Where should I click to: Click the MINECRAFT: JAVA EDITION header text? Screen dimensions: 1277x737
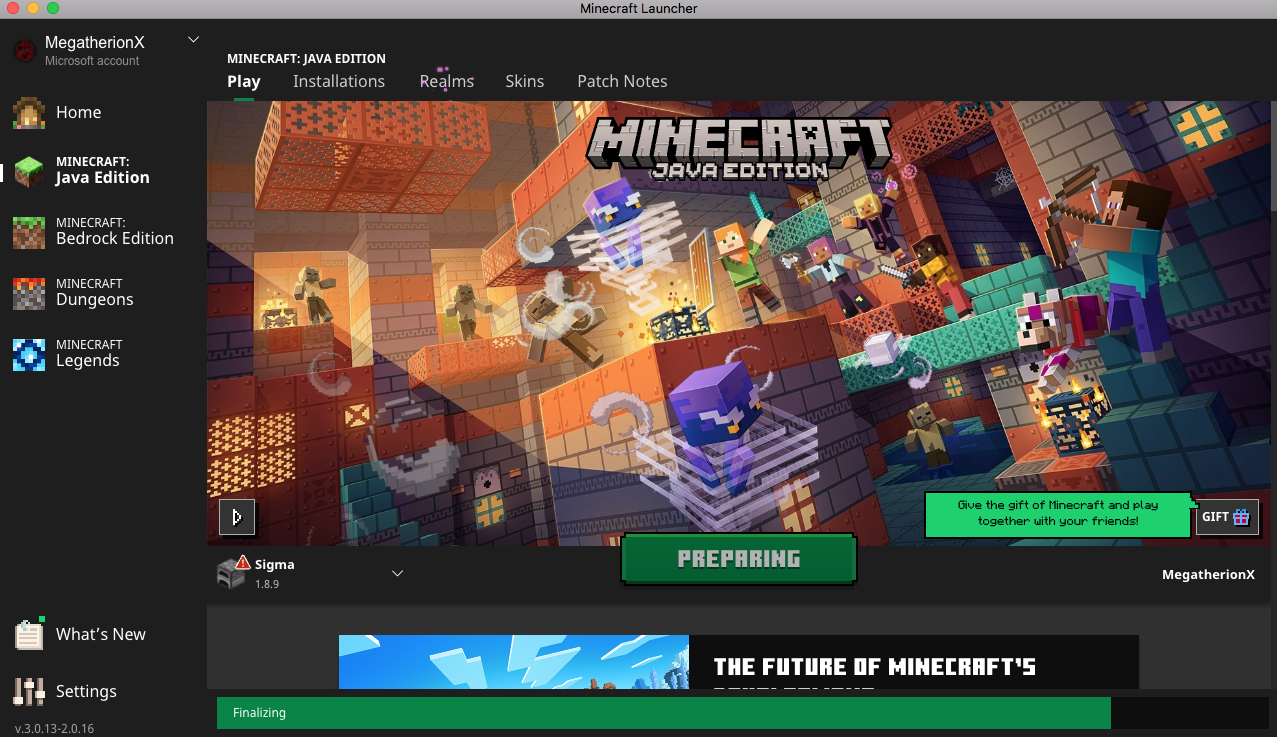click(306, 59)
